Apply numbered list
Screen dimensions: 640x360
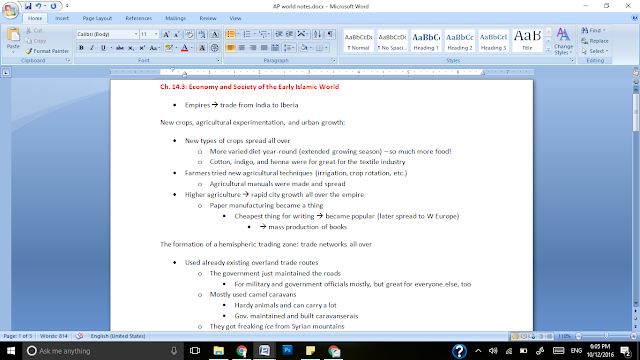pos(247,34)
